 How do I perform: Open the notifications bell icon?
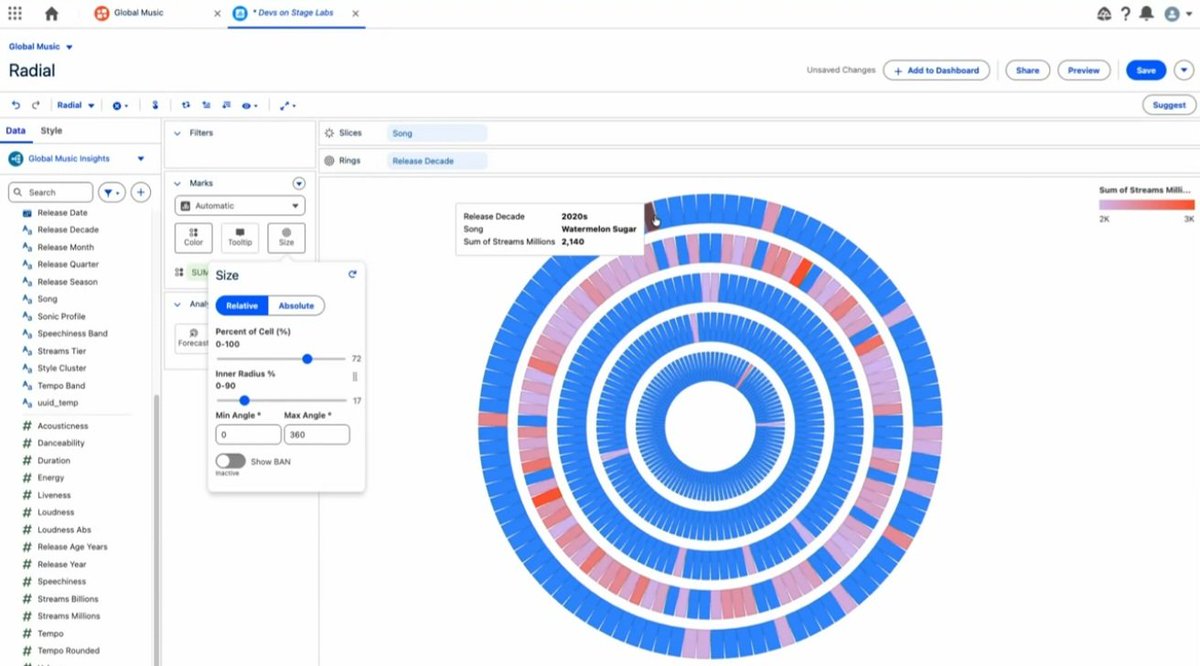1146,14
